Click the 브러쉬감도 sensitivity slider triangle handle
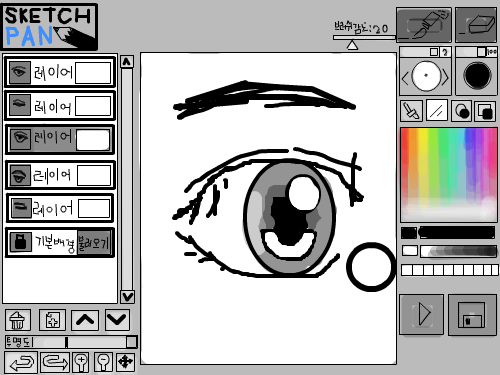The width and height of the screenshot is (500, 375). click(x=352, y=45)
